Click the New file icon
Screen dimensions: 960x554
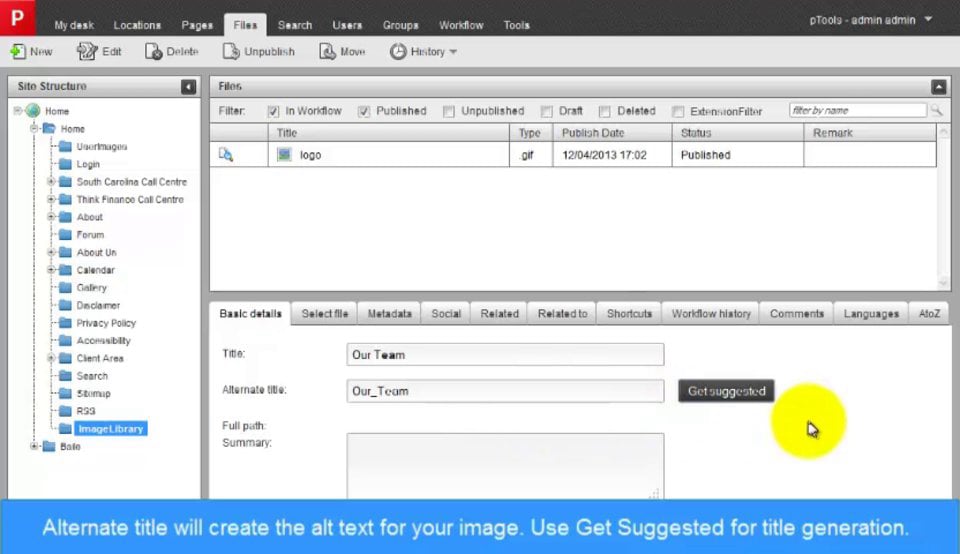(x=18, y=52)
